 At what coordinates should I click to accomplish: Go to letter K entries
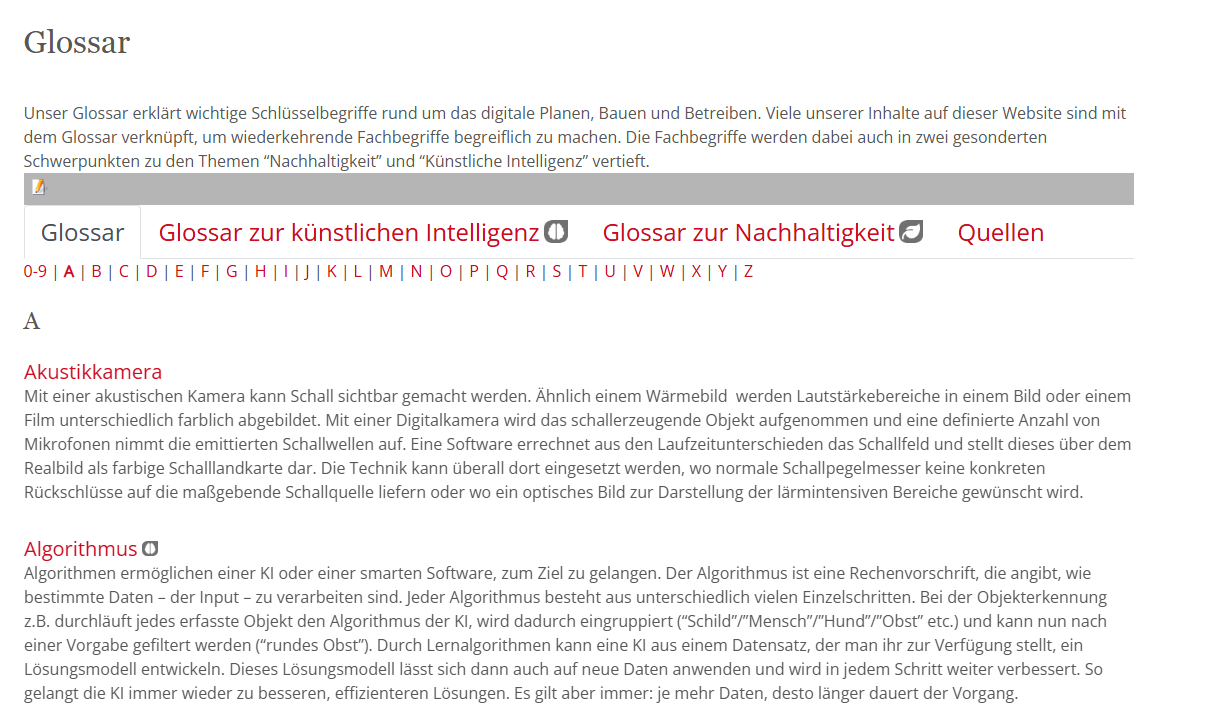pos(331,271)
